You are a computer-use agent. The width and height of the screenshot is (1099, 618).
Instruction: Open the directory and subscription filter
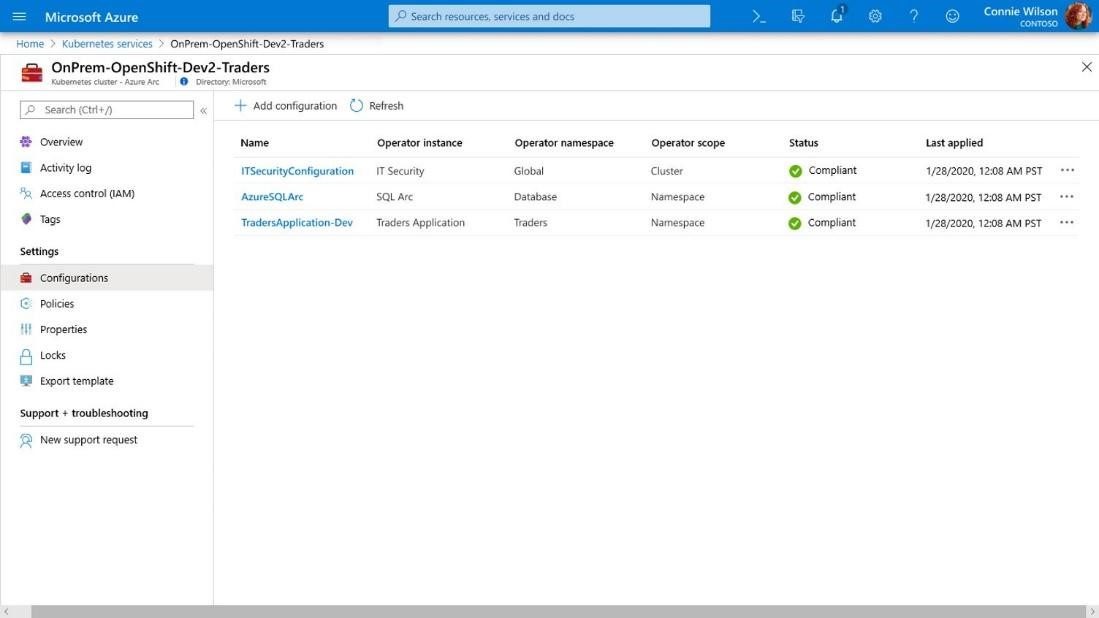[796, 16]
